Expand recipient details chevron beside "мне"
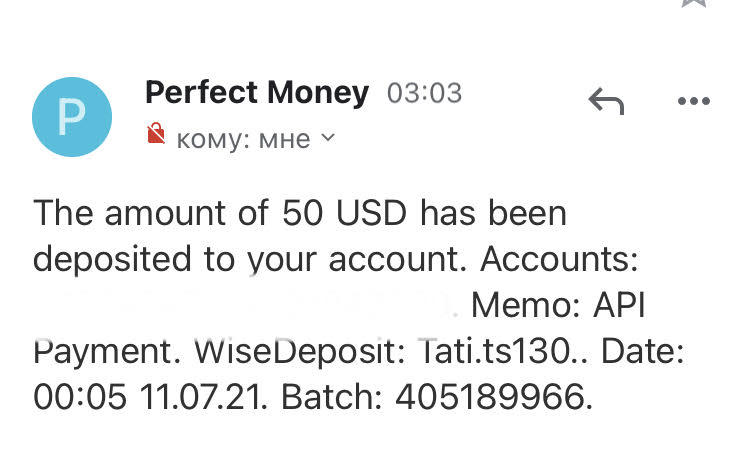The width and height of the screenshot is (750, 473). 327,138
